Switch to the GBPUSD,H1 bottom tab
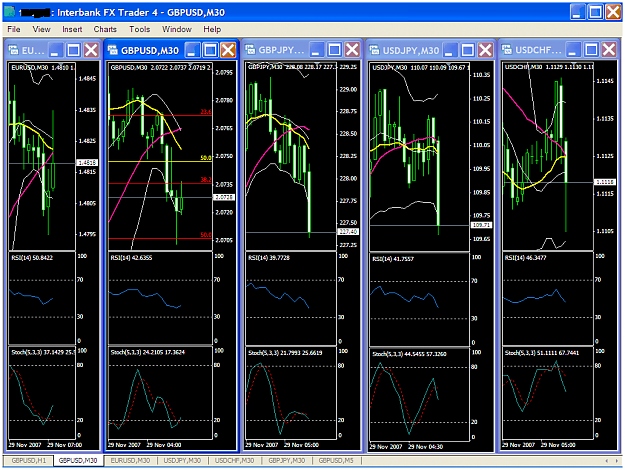The image size is (625, 470). tap(29, 460)
